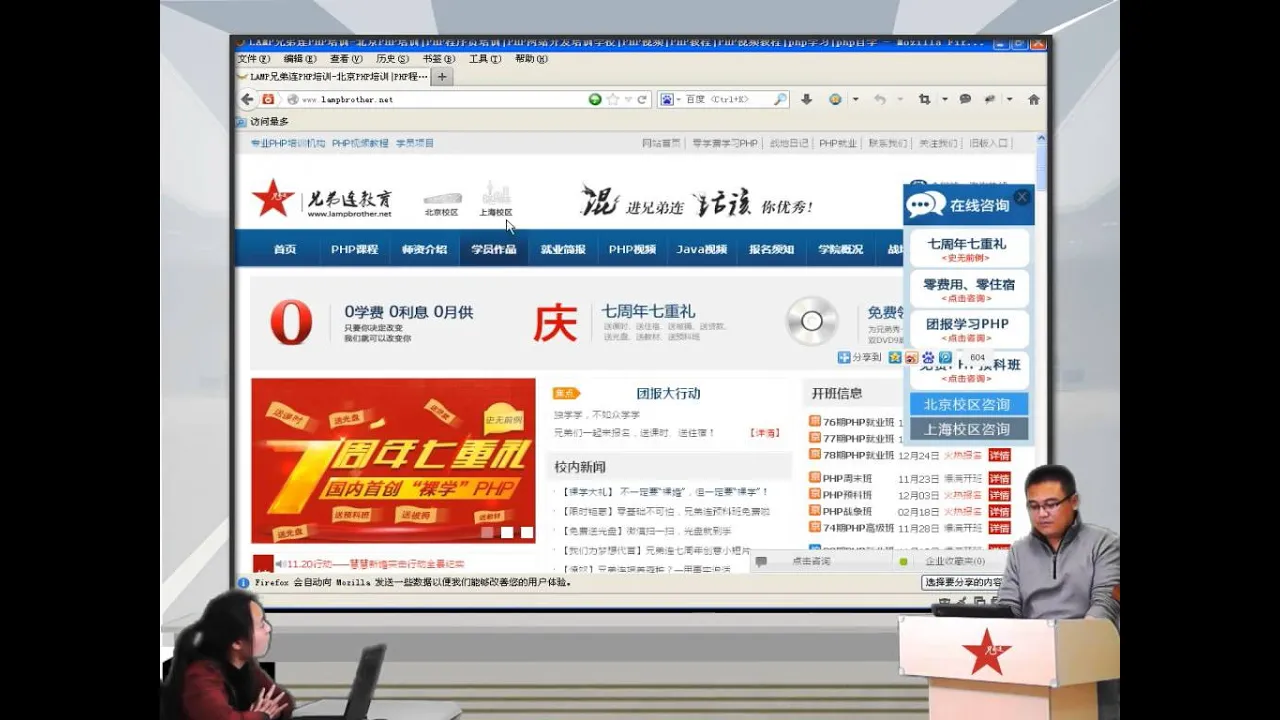The image size is (1280, 720).
Task: Open the 学员作品 navigation tab
Action: 494,249
